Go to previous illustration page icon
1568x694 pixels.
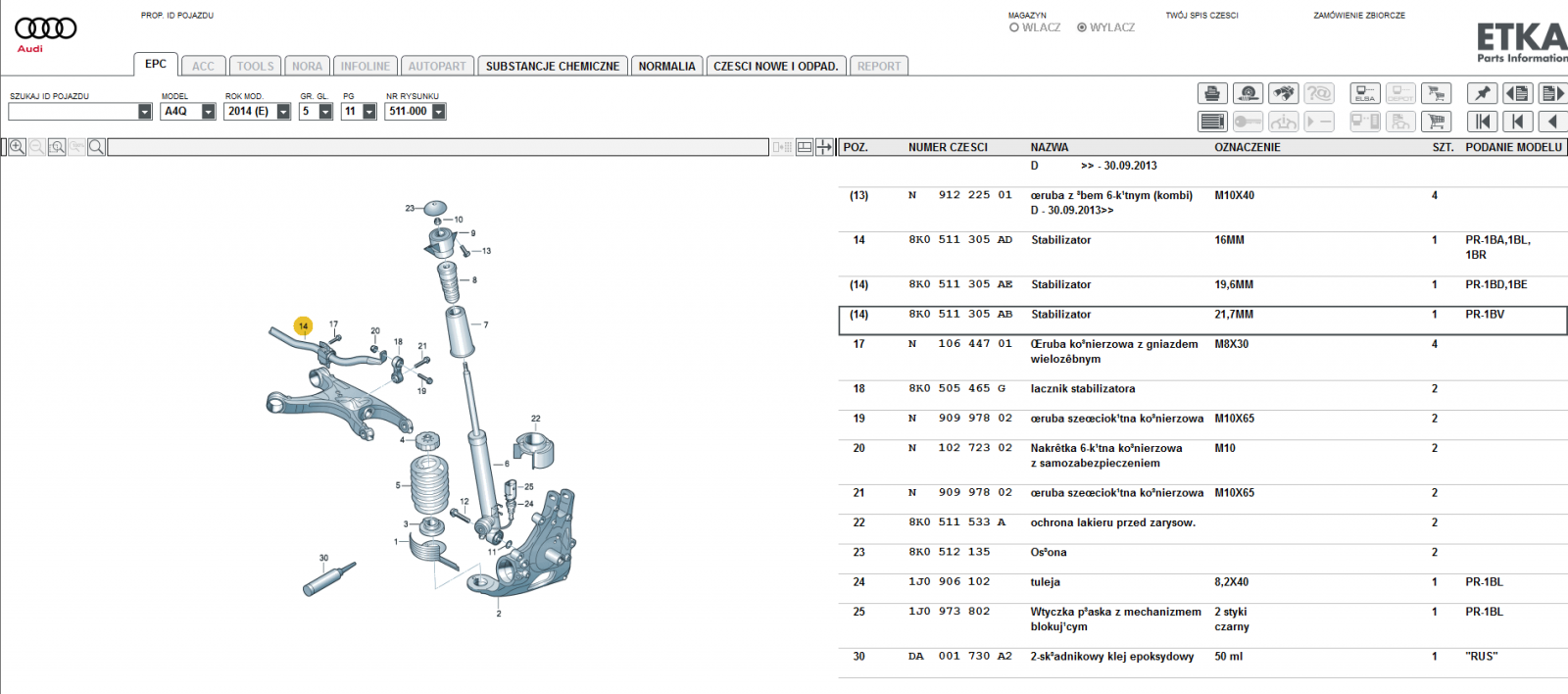[x=1517, y=93]
